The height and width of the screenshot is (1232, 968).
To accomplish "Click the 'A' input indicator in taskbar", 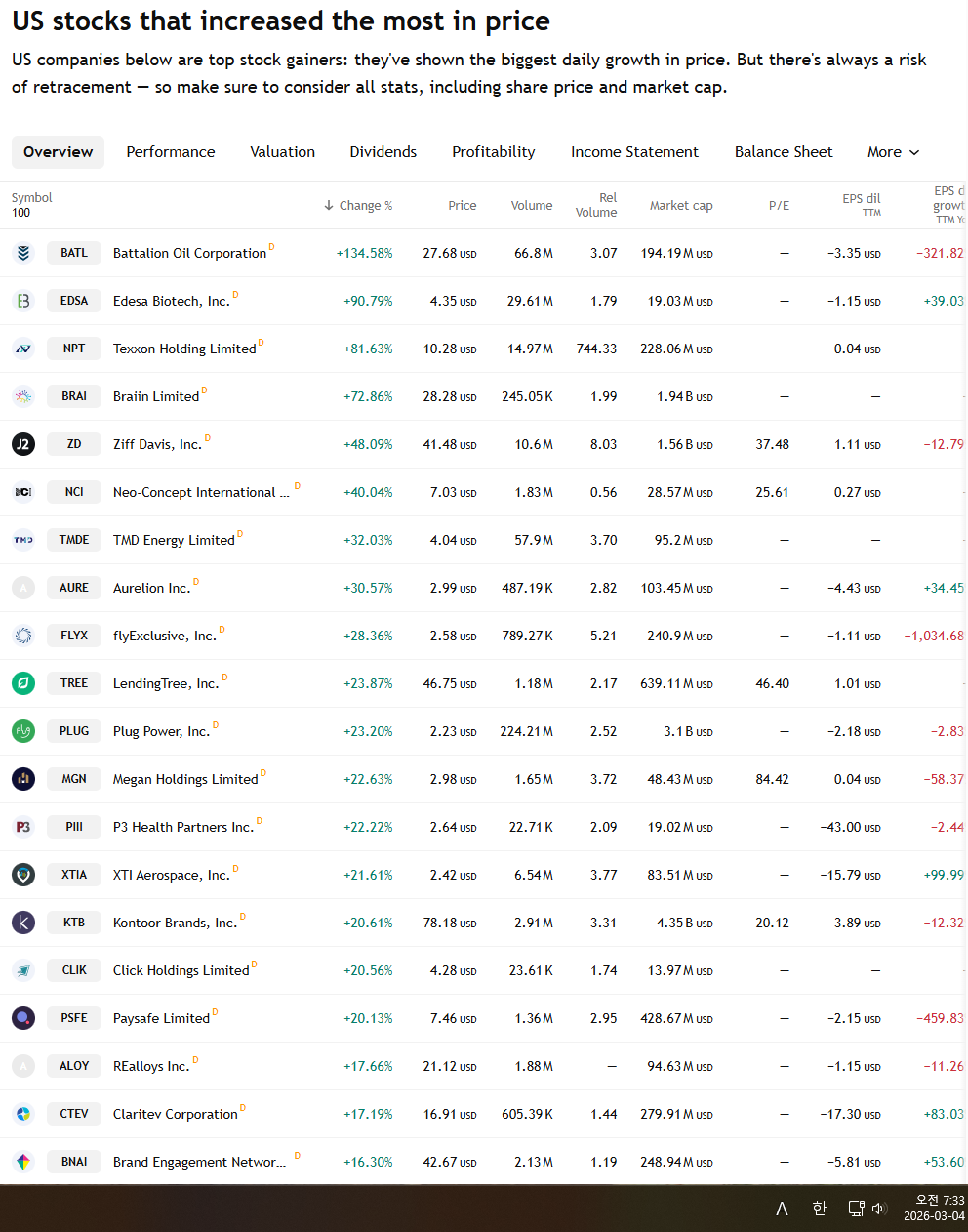I will coord(782,1210).
